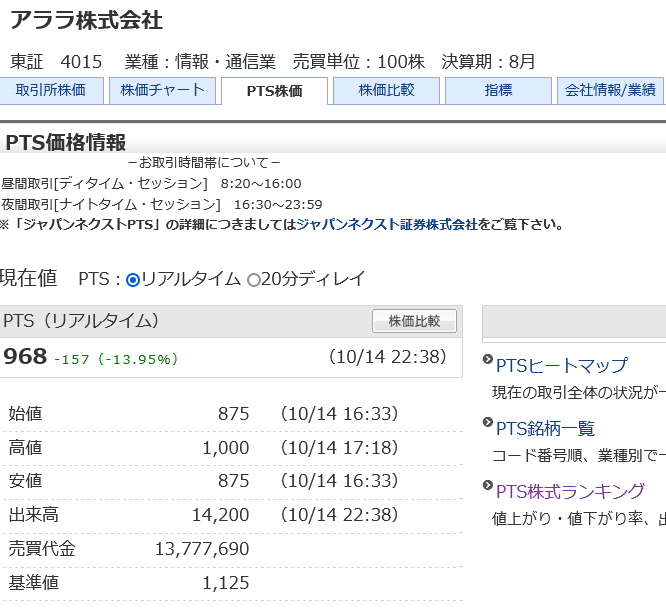Open the 株価比較 tab

tap(386, 90)
